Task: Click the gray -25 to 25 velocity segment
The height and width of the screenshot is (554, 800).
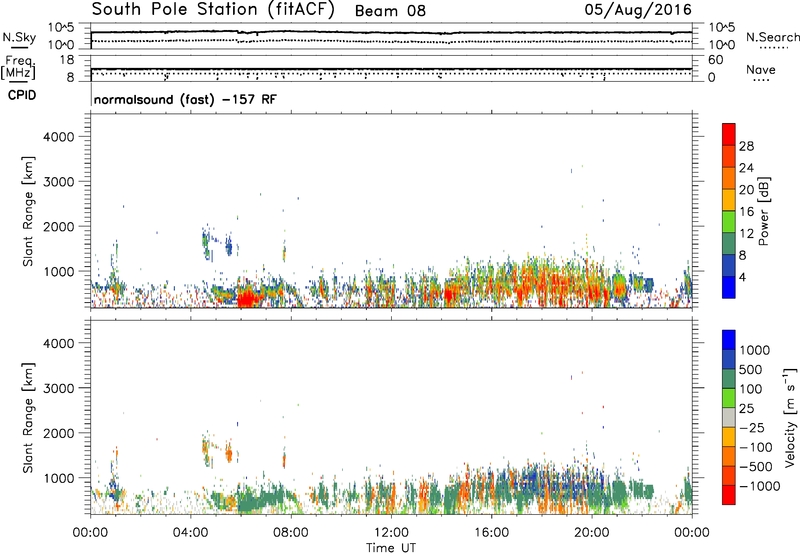Action: [x=729, y=418]
